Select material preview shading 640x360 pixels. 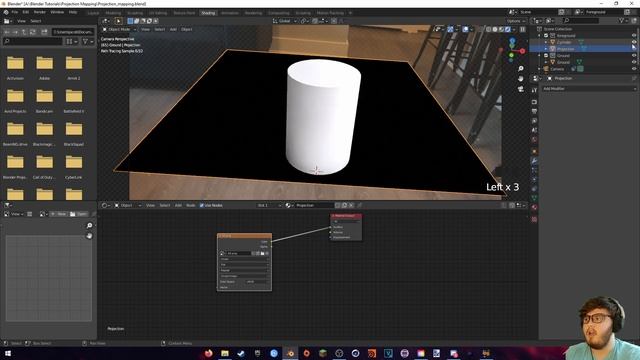501,29
